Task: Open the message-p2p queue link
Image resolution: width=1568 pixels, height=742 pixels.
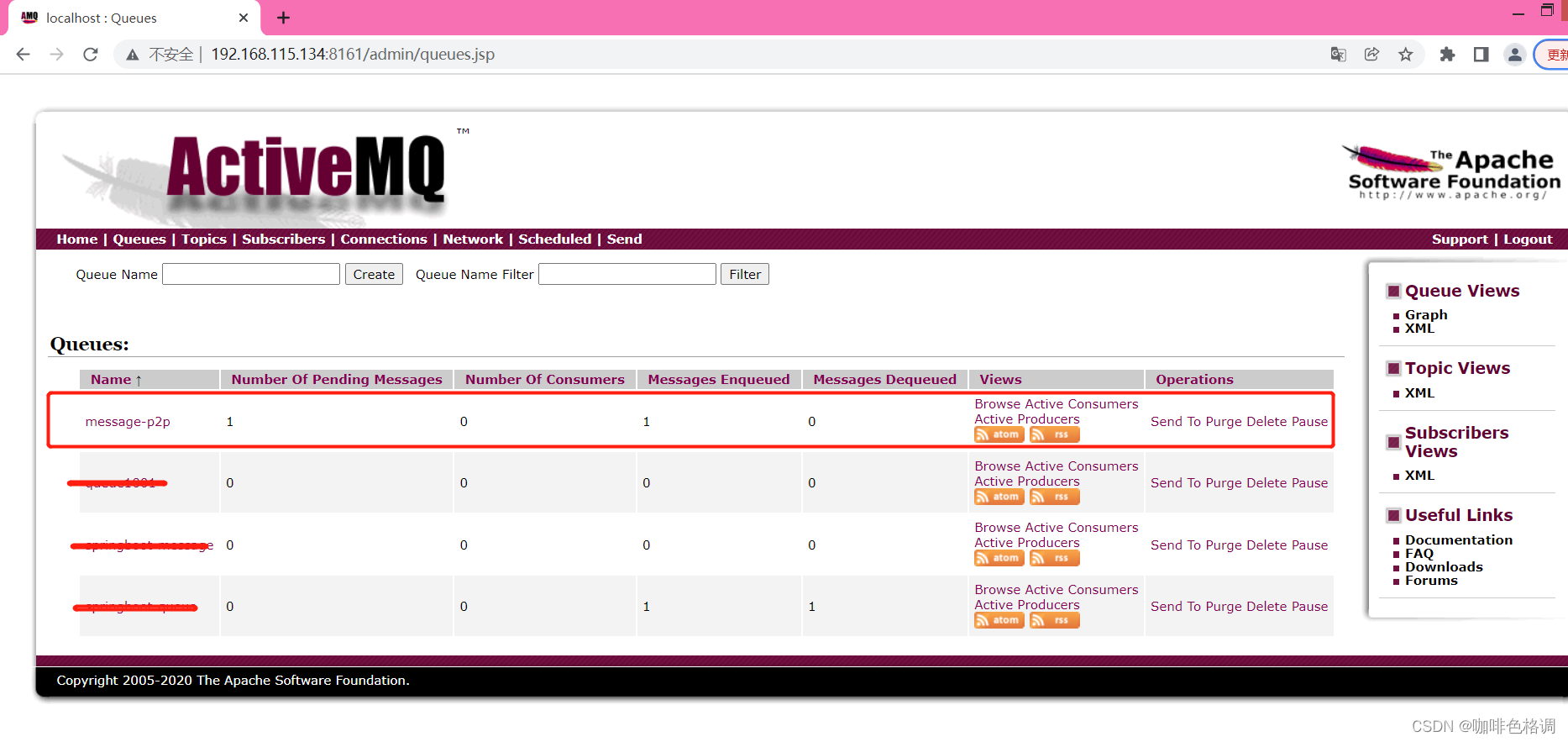Action: [128, 422]
